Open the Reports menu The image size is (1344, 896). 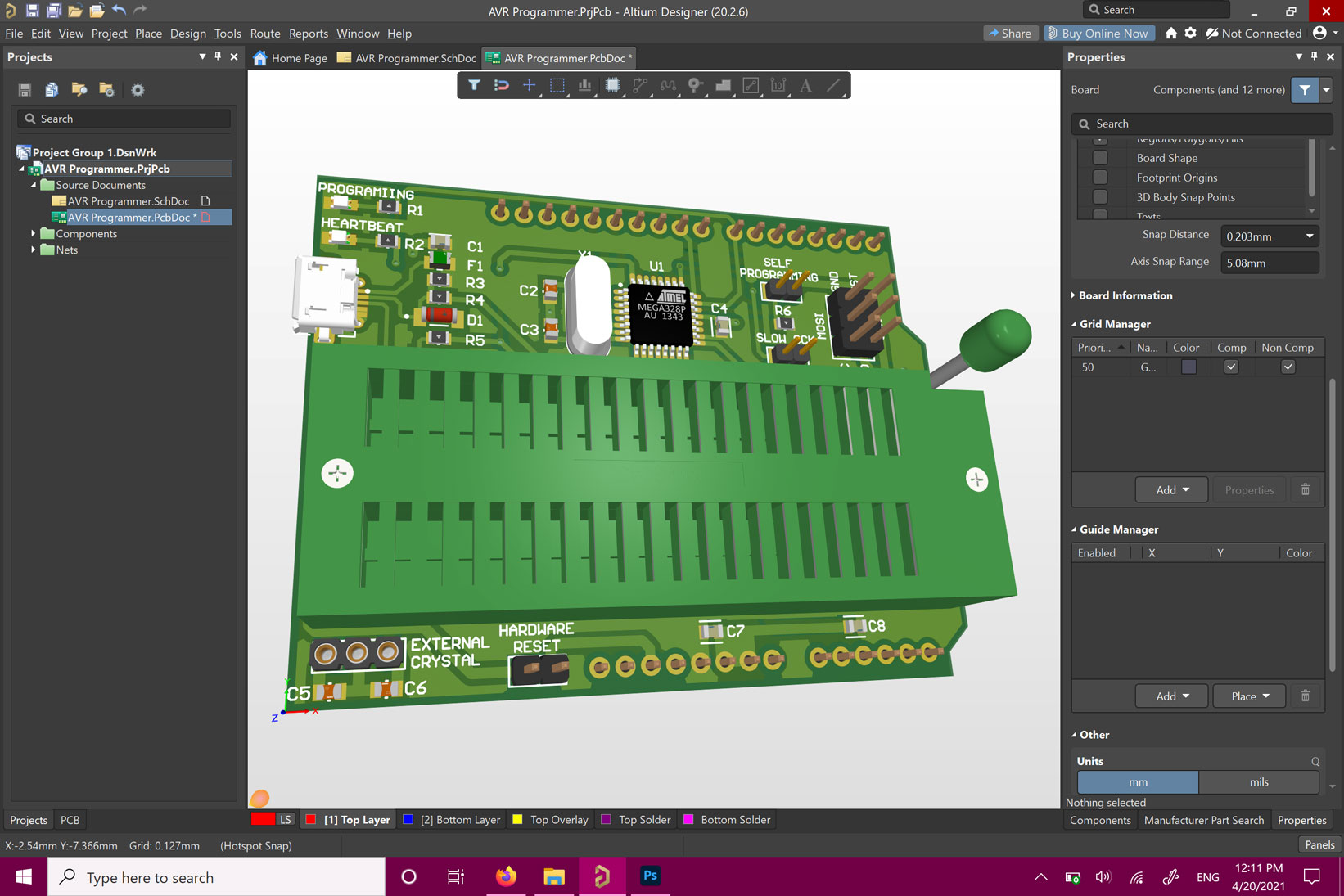point(309,34)
